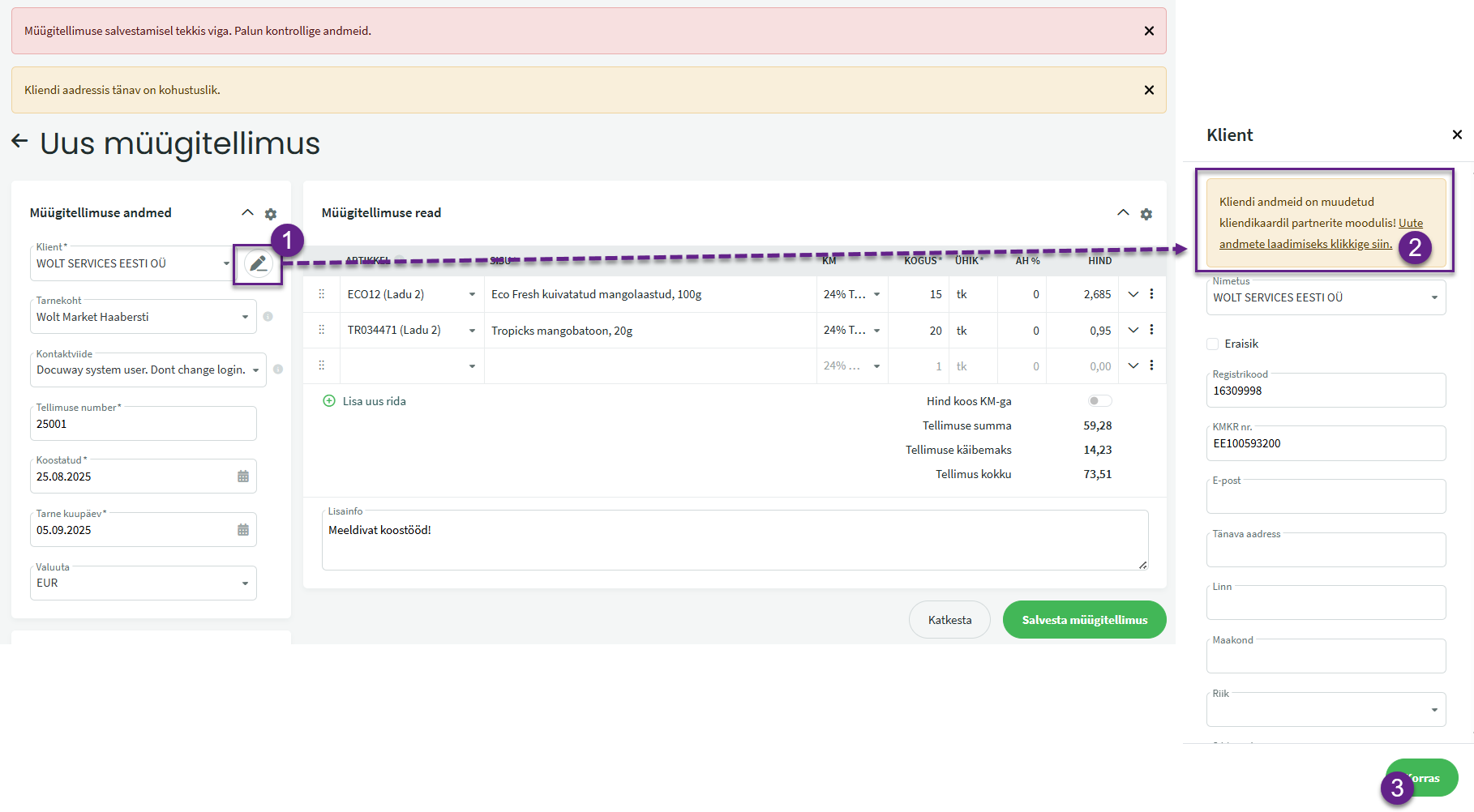Collapse the Müügitellimuse andmed section
Image resolution: width=1474 pixels, height=812 pixels.
pyautogui.click(x=247, y=212)
